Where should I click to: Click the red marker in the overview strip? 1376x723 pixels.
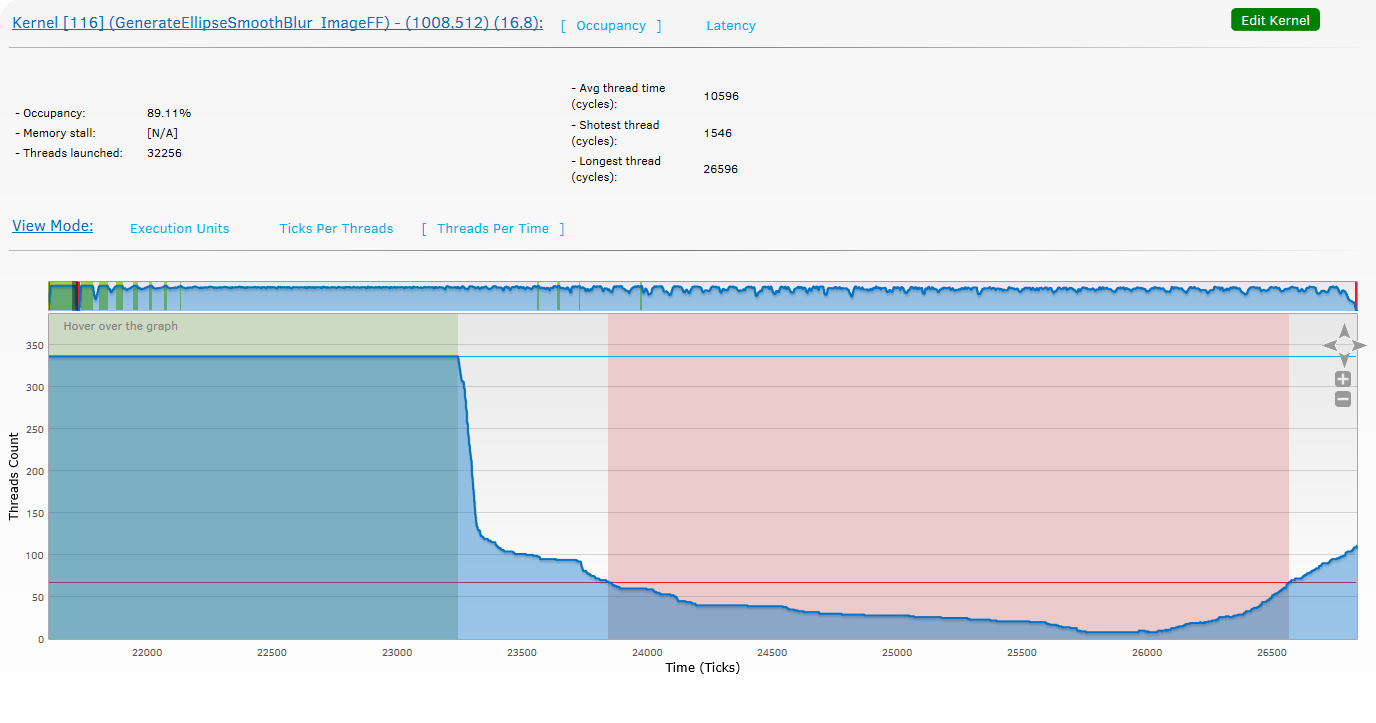[x=77, y=296]
